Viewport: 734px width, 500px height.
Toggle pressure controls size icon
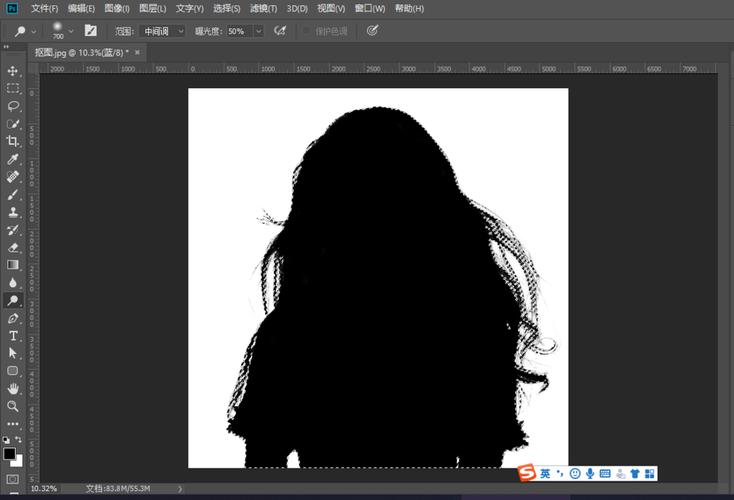(373, 31)
